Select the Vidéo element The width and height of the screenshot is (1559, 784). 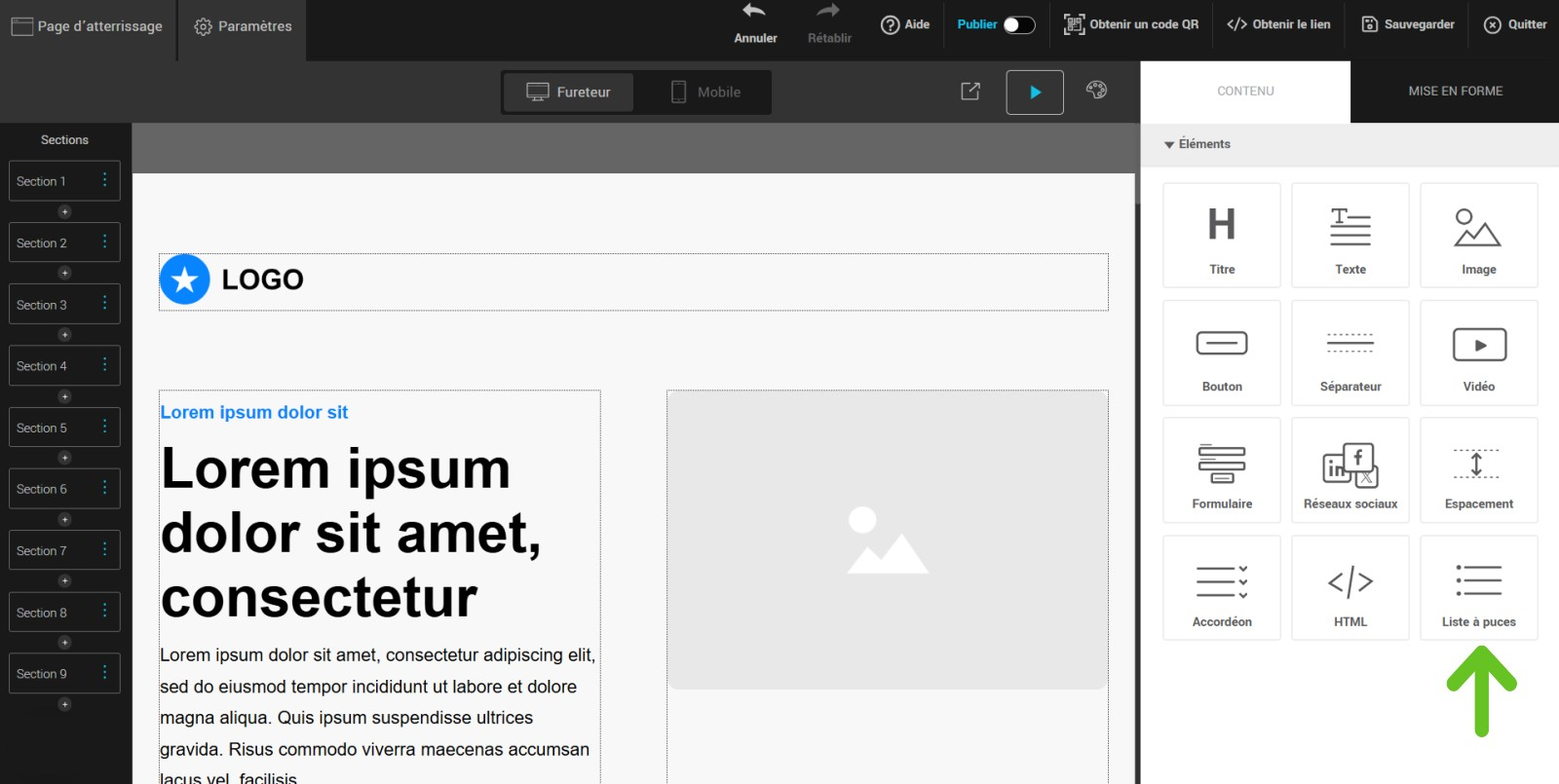(x=1478, y=353)
